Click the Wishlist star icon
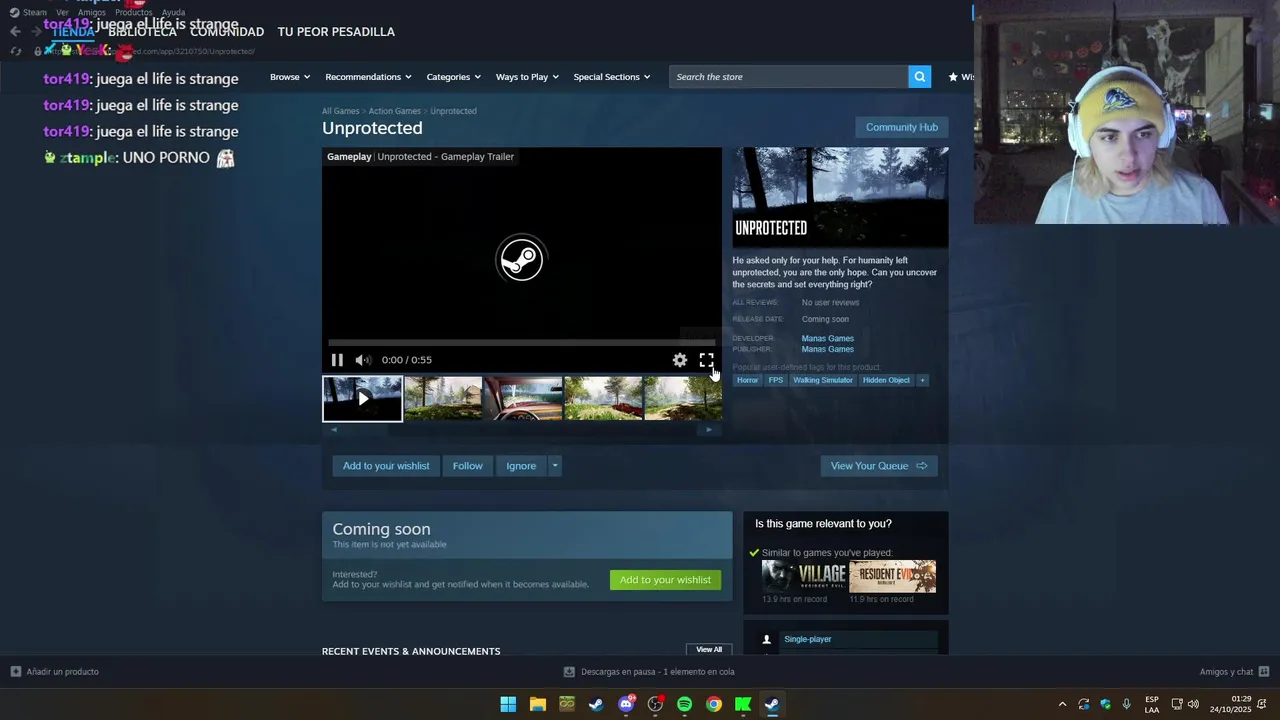This screenshot has height=720, width=1280. pos(953,77)
